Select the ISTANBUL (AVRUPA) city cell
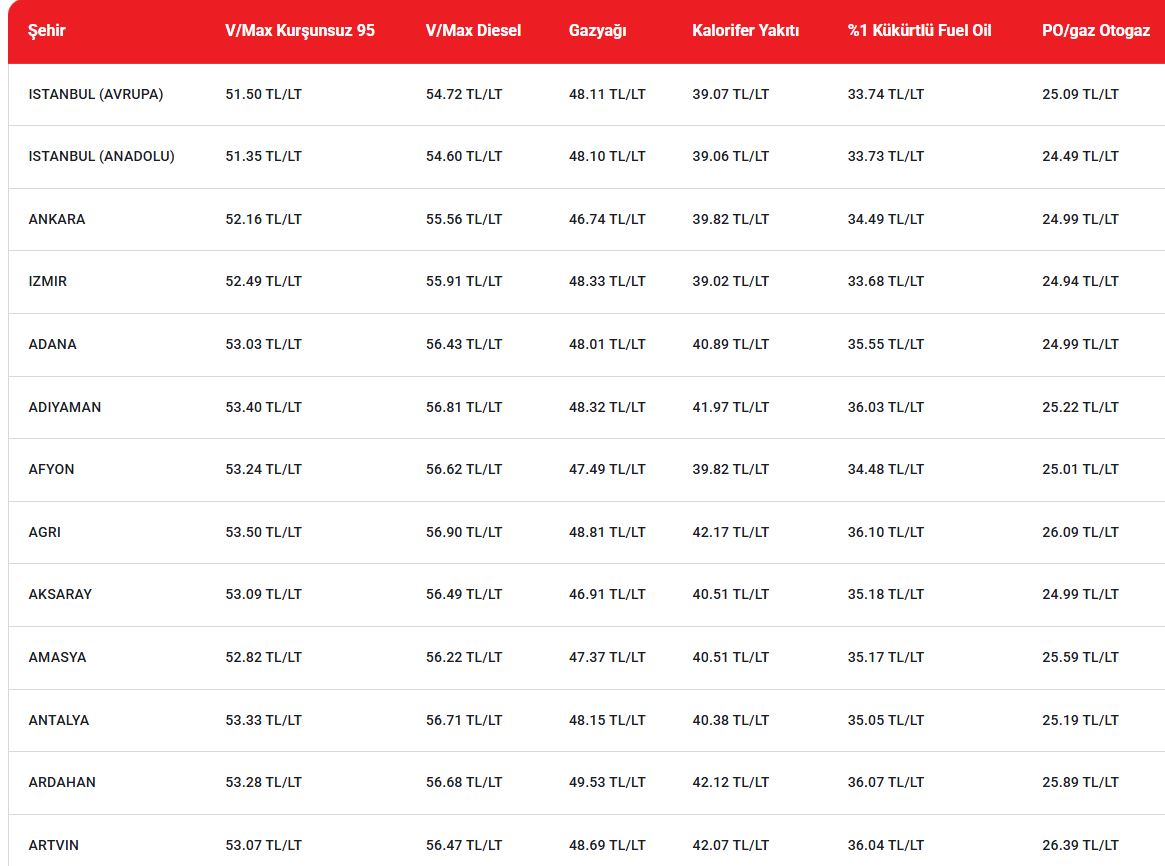 [96, 94]
